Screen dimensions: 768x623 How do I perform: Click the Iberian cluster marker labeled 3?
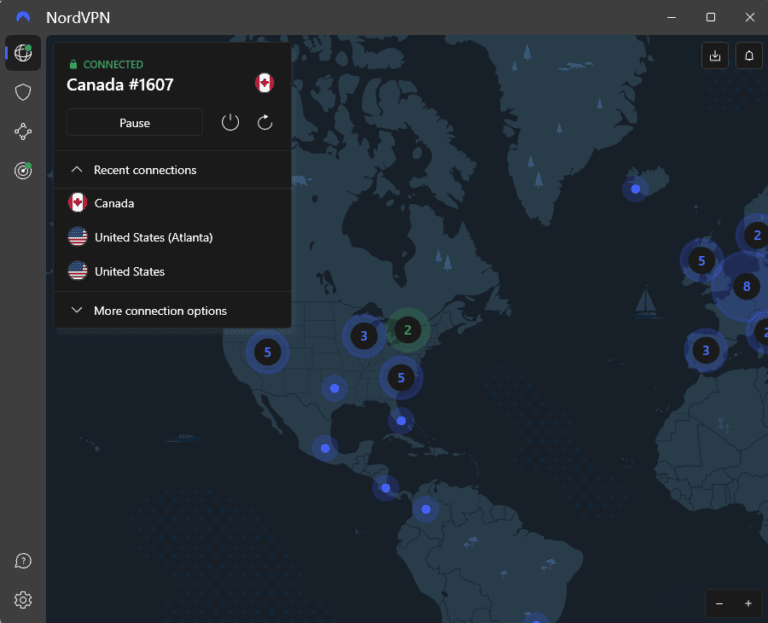706,350
